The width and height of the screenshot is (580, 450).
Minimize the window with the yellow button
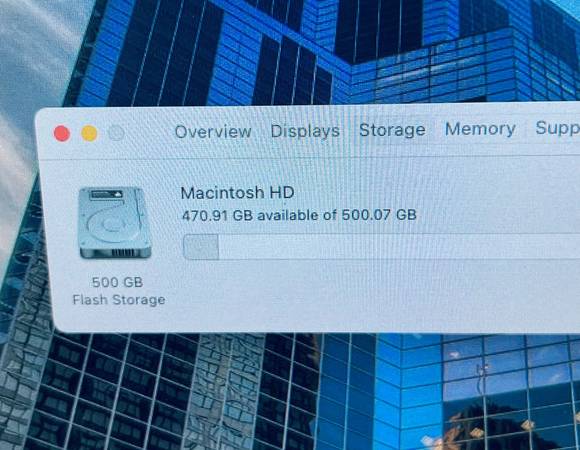click(x=89, y=133)
